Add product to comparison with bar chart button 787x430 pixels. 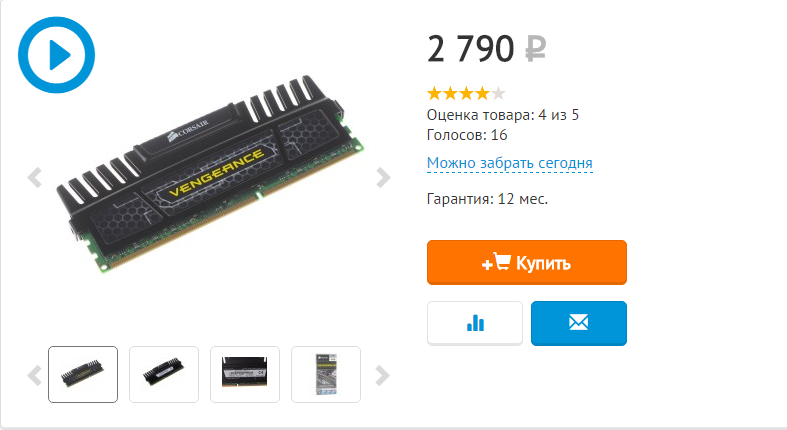pyautogui.click(x=475, y=323)
